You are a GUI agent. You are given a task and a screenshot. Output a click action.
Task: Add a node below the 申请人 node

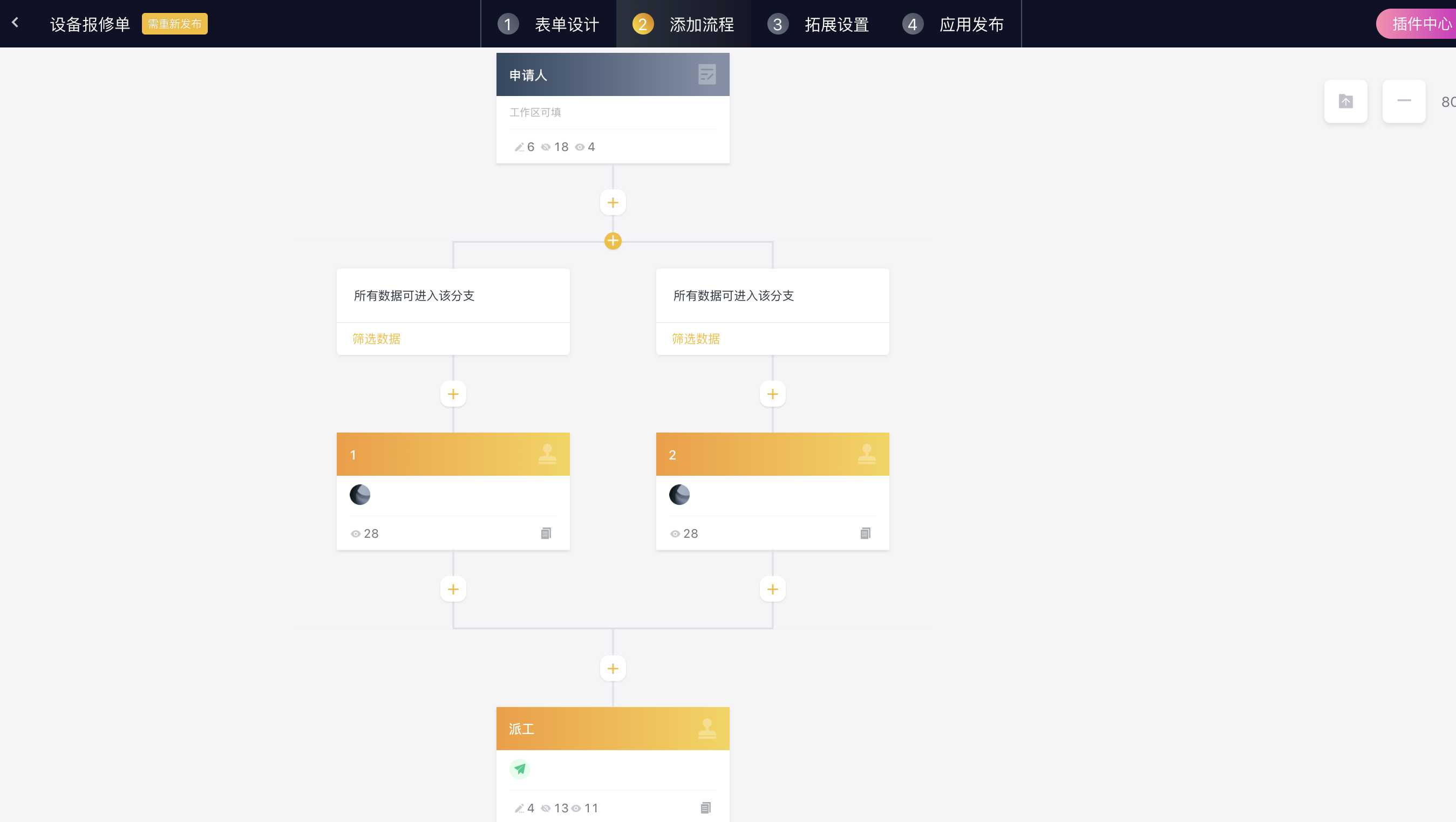click(613, 203)
